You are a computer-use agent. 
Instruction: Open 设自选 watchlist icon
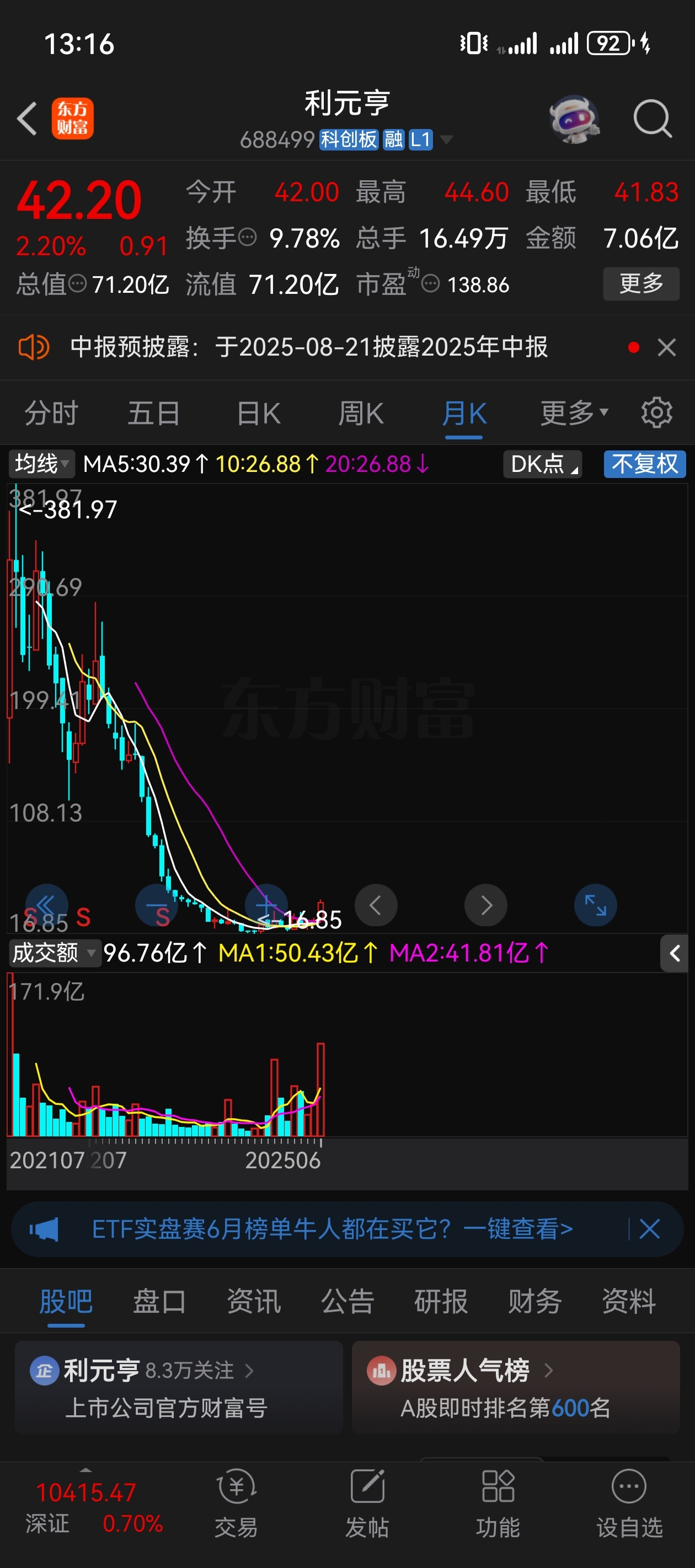pyautogui.click(x=629, y=1502)
